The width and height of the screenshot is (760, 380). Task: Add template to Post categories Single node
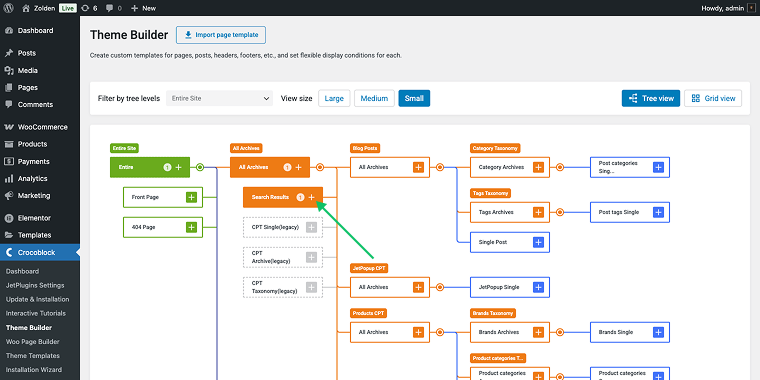click(x=658, y=167)
